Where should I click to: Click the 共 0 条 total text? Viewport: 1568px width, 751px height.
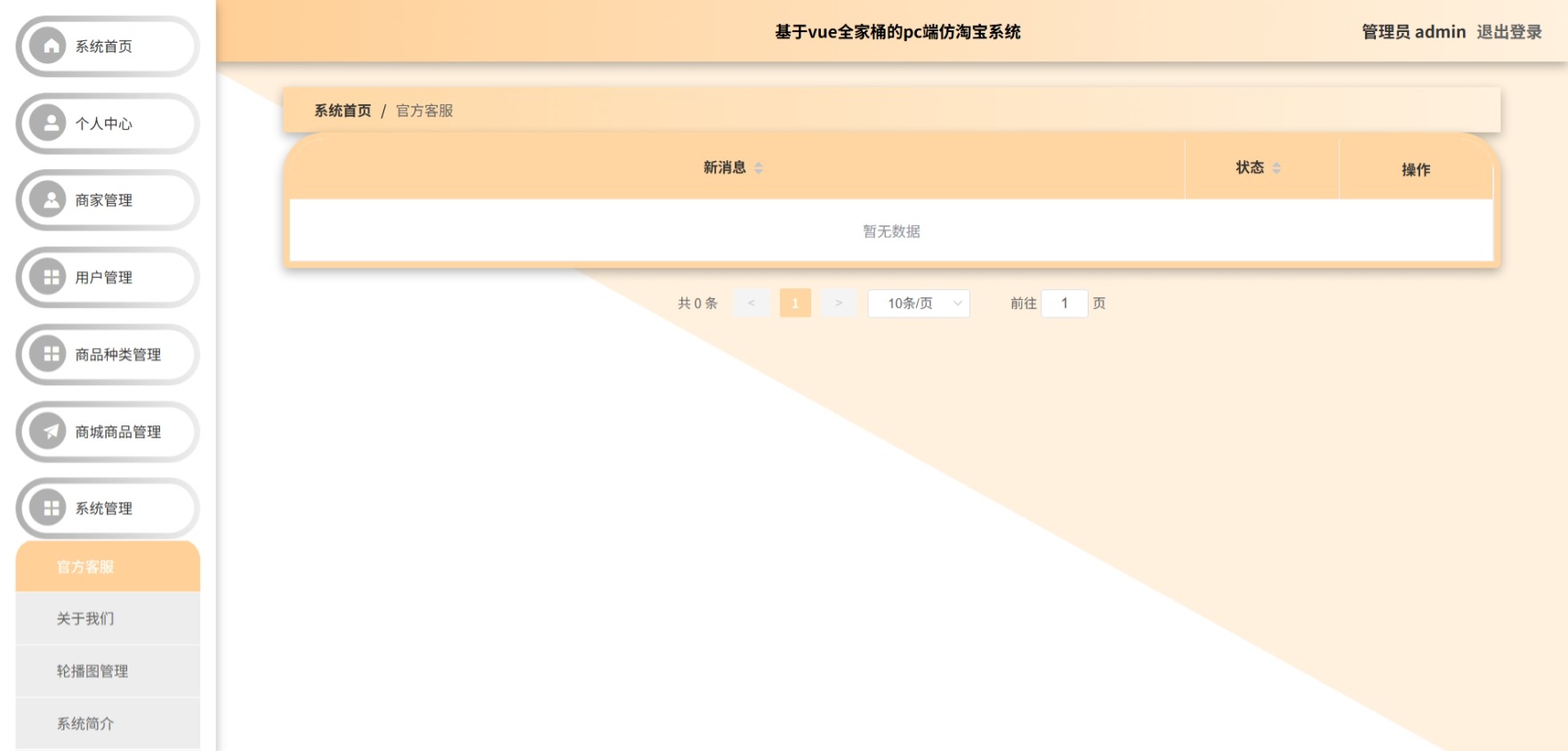pos(697,303)
